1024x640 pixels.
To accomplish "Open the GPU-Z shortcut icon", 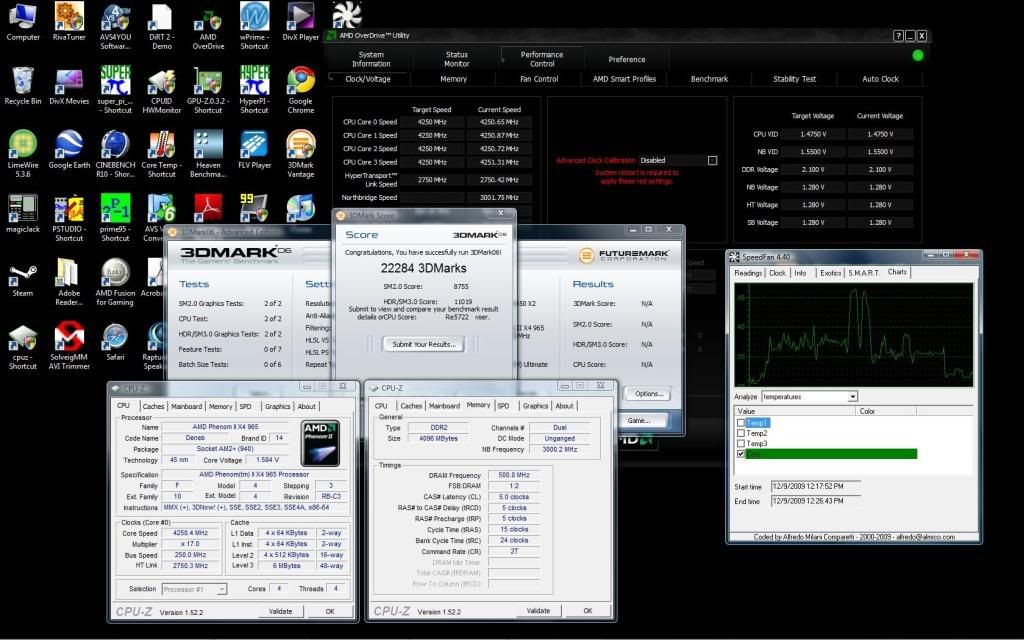I will coord(208,81).
